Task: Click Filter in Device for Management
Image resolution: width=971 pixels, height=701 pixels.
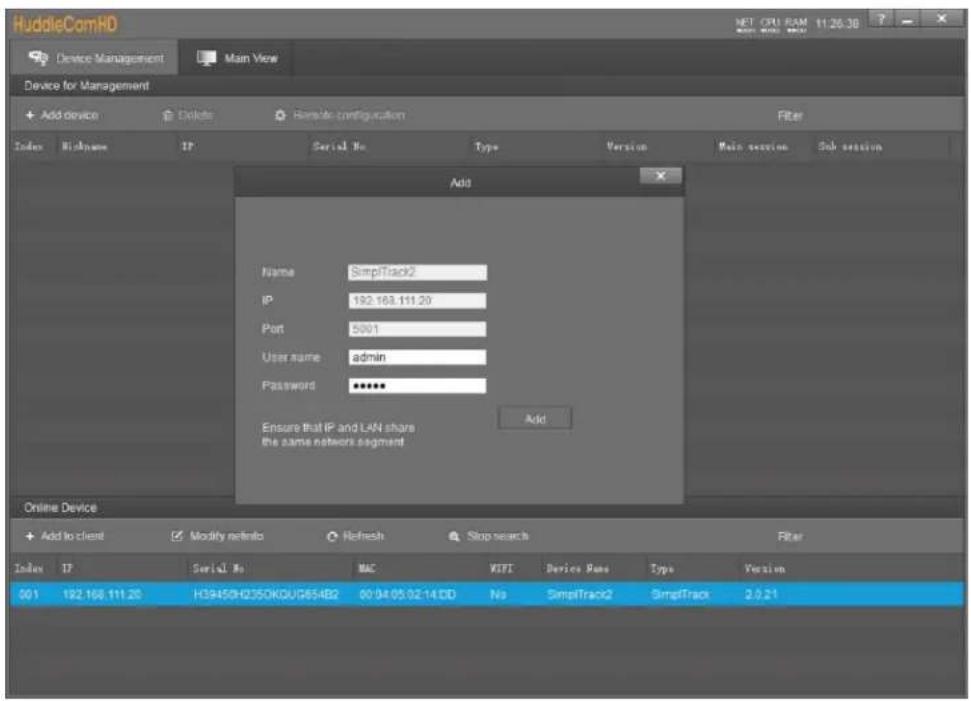Action: tap(790, 116)
